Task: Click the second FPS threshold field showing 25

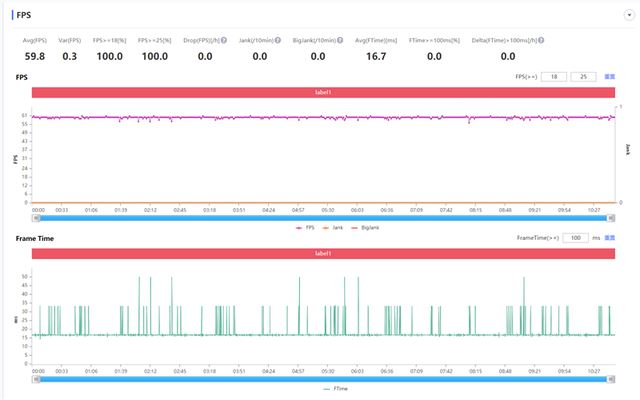Action: pyautogui.click(x=582, y=76)
